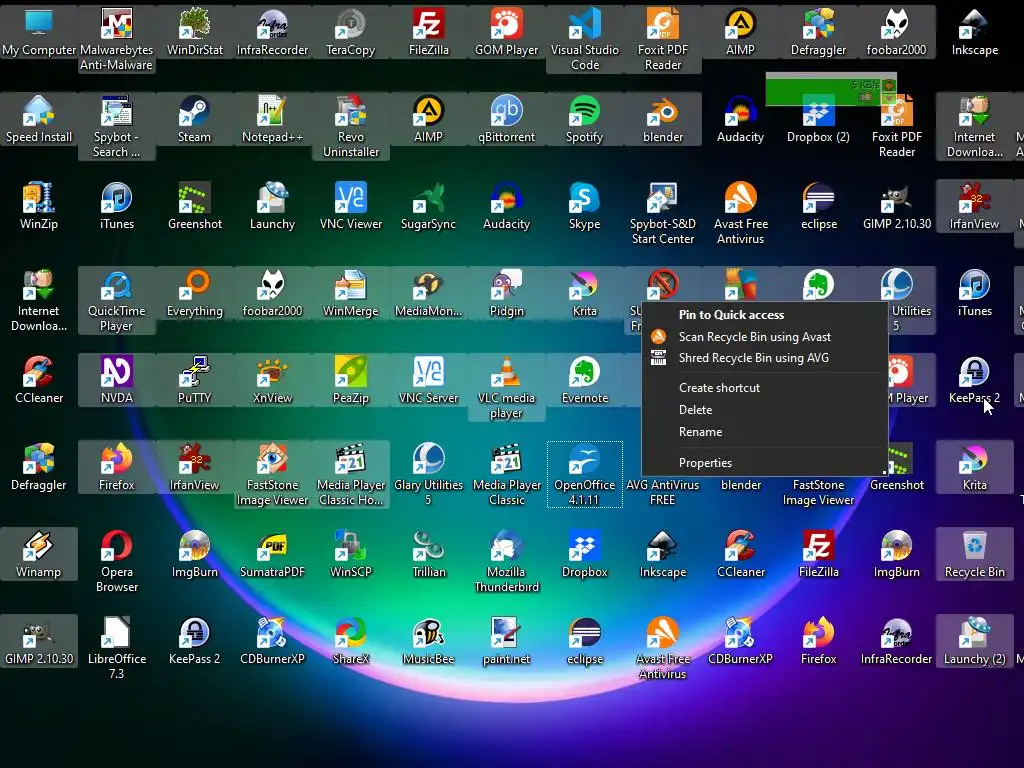Open the Launchy (2) shortcut
The width and height of the screenshot is (1024, 768).
[974, 641]
